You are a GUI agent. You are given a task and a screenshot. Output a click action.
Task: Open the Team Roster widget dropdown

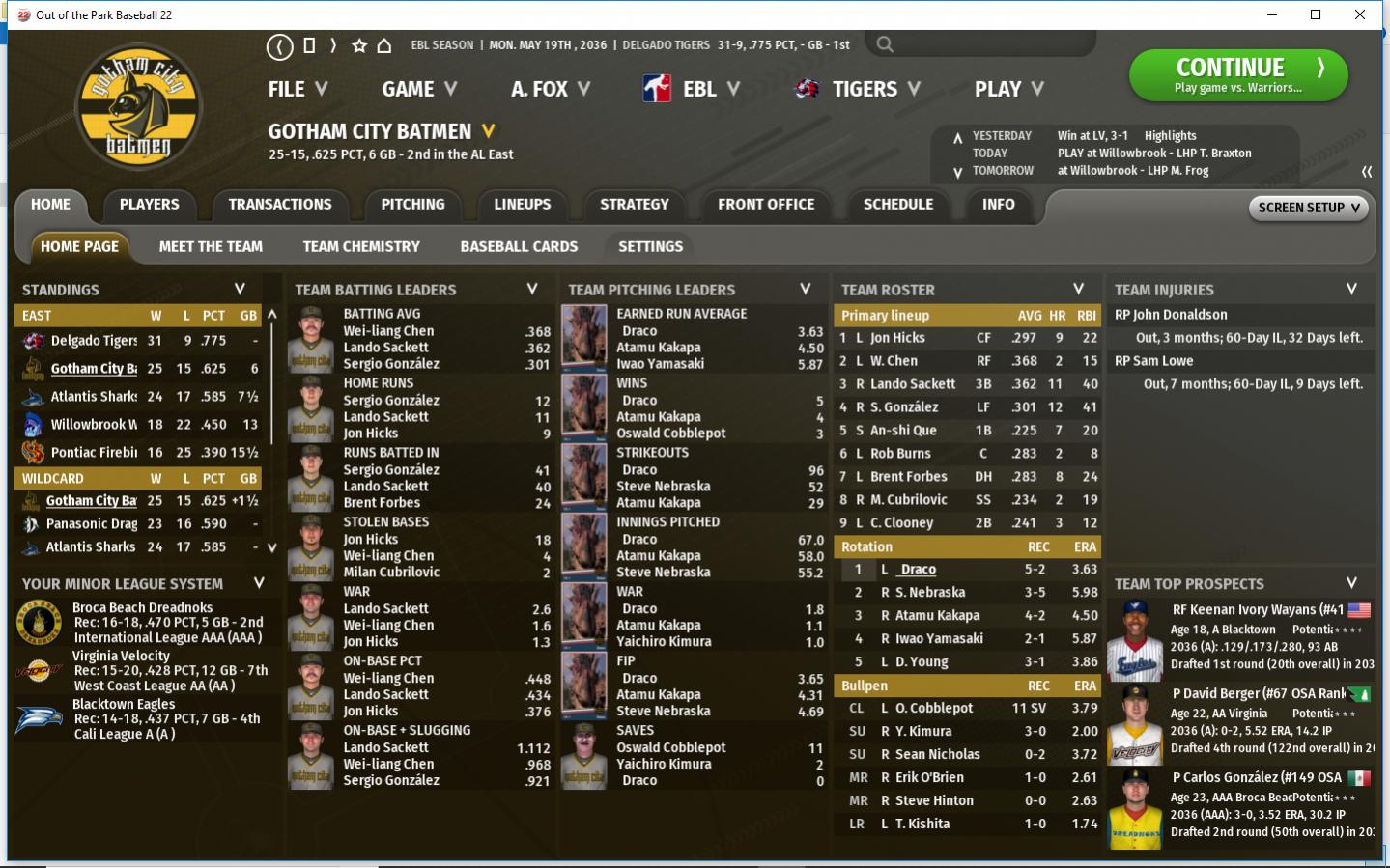pos(1079,289)
